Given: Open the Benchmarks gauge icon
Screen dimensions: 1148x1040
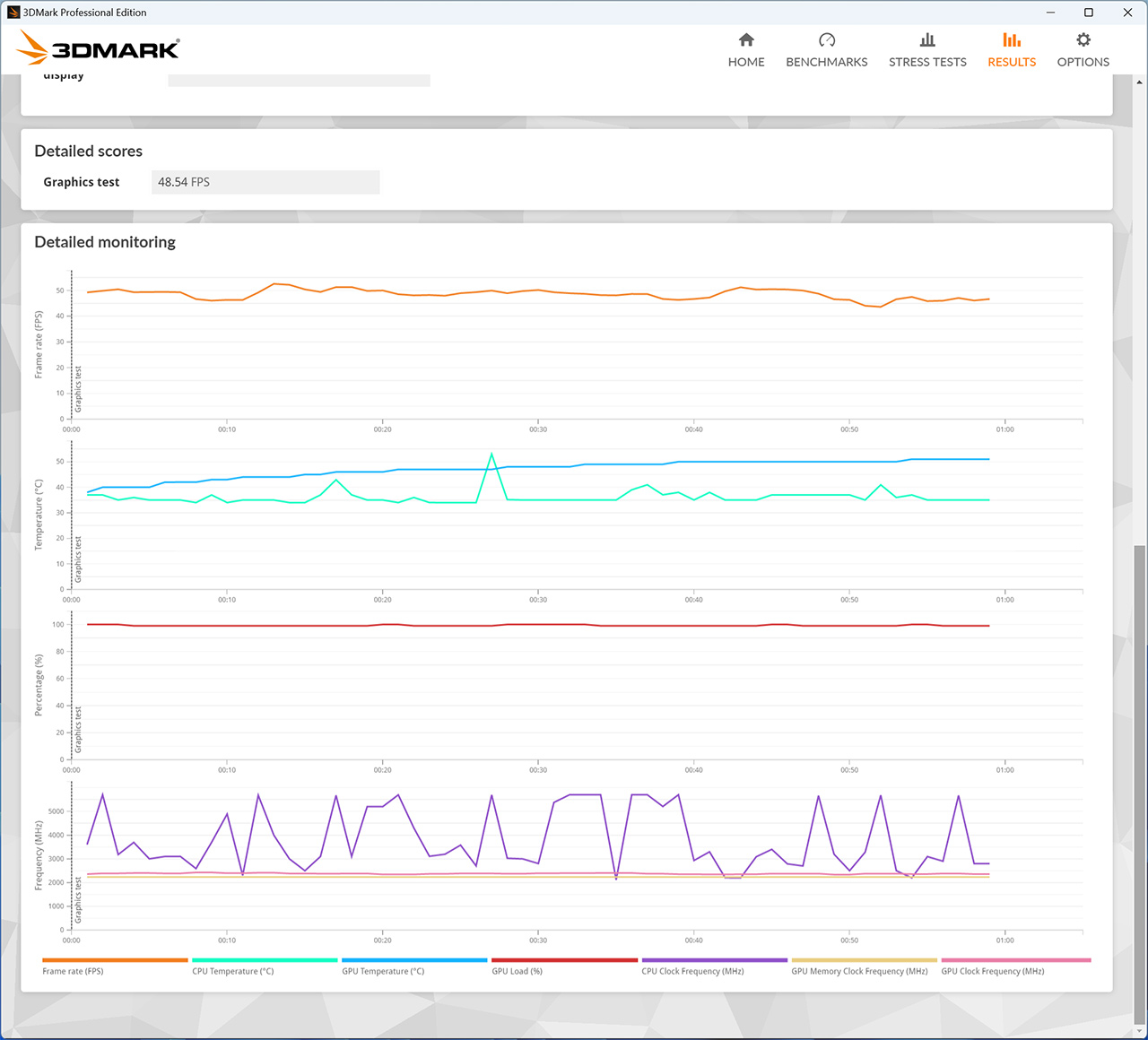Looking at the screenshot, I should click(x=827, y=40).
